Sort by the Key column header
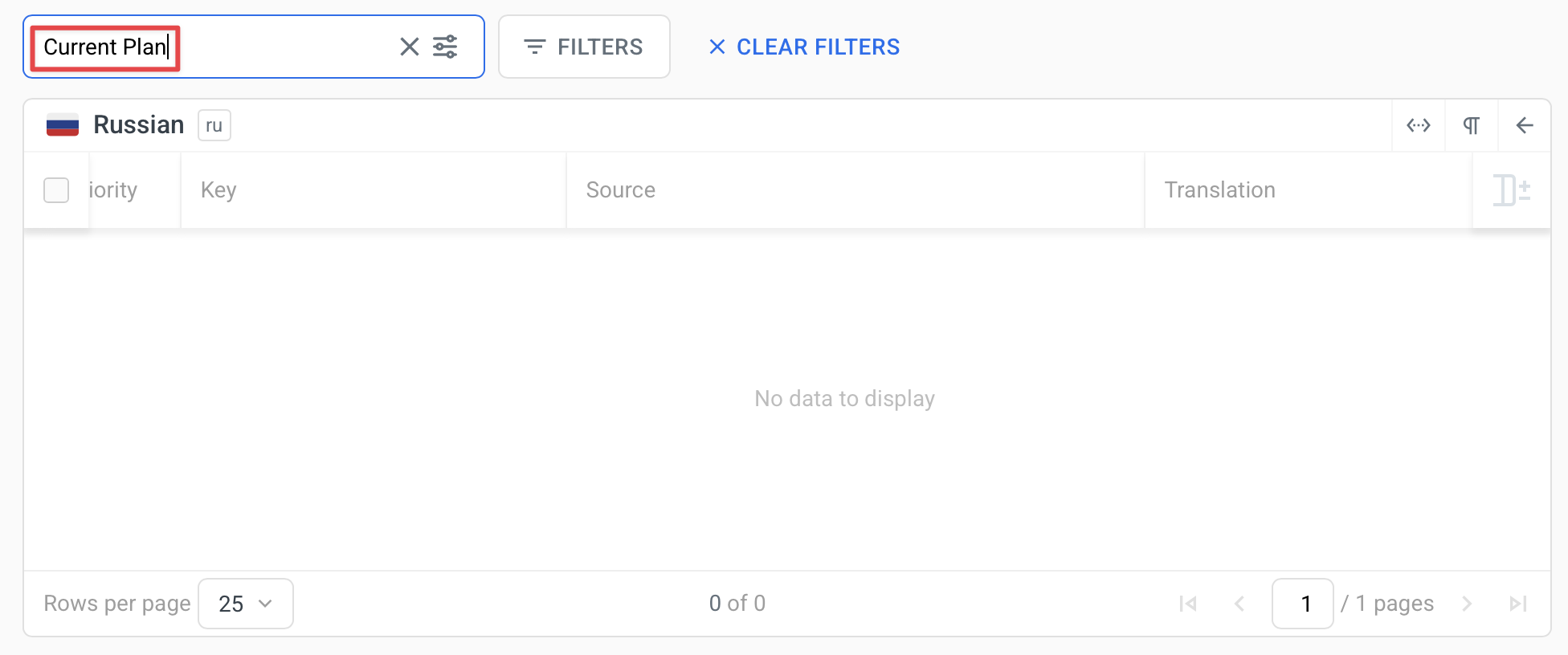 click(218, 190)
